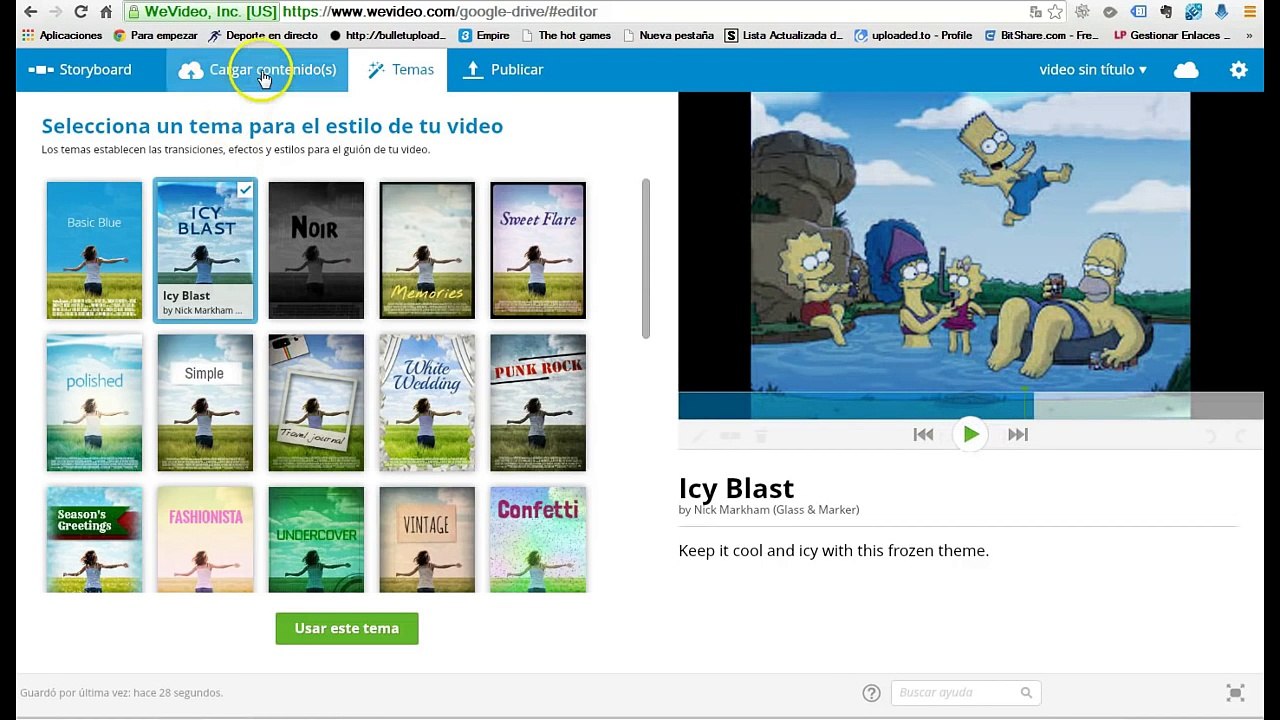This screenshot has height=720, width=1280.
Task: Expand the bookmarks overflow chevron
Action: pyautogui.click(x=1249, y=35)
